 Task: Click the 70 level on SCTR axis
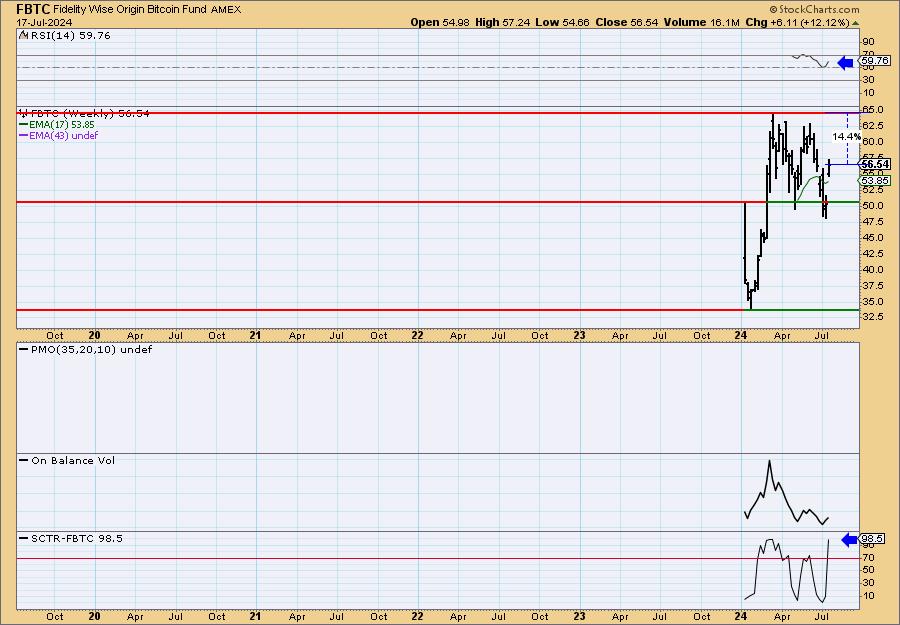[x=868, y=557]
